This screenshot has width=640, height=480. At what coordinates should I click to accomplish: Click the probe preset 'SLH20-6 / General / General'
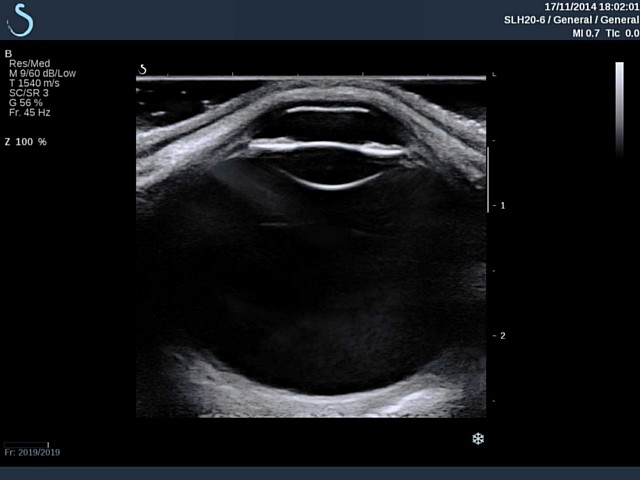click(571, 20)
